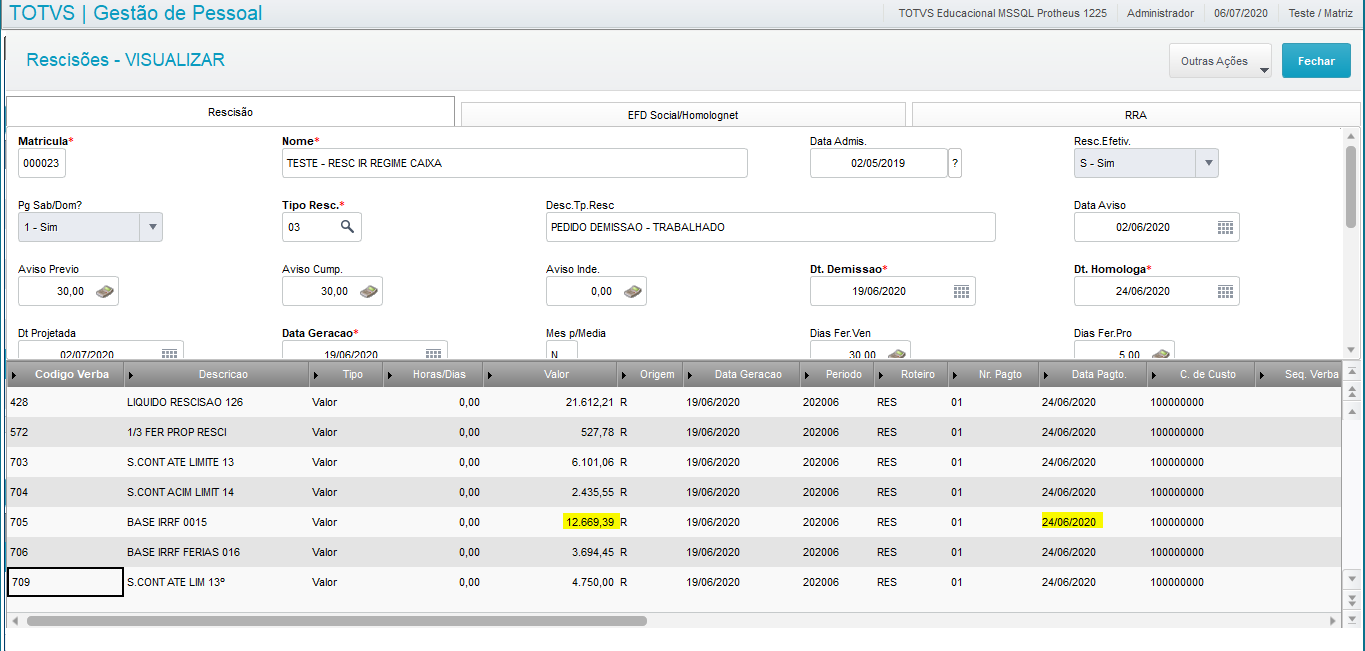The height and width of the screenshot is (651, 1365).
Task: Jump to last row with grid bottom arrow
Action: (x=1352, y=619)
